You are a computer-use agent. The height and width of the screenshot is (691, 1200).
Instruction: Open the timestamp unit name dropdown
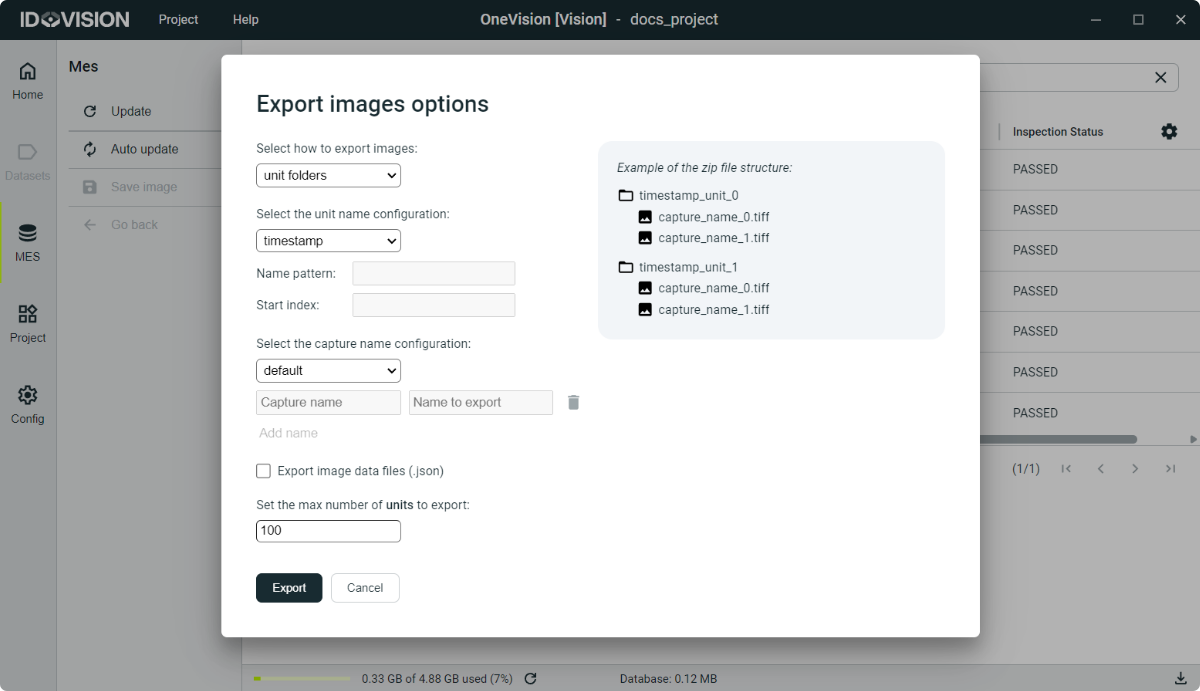[328, 241]
